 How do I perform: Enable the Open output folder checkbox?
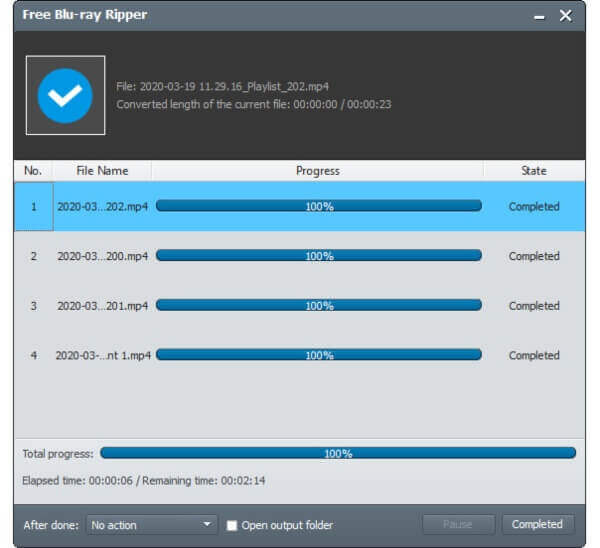click(x=232, y=525)
